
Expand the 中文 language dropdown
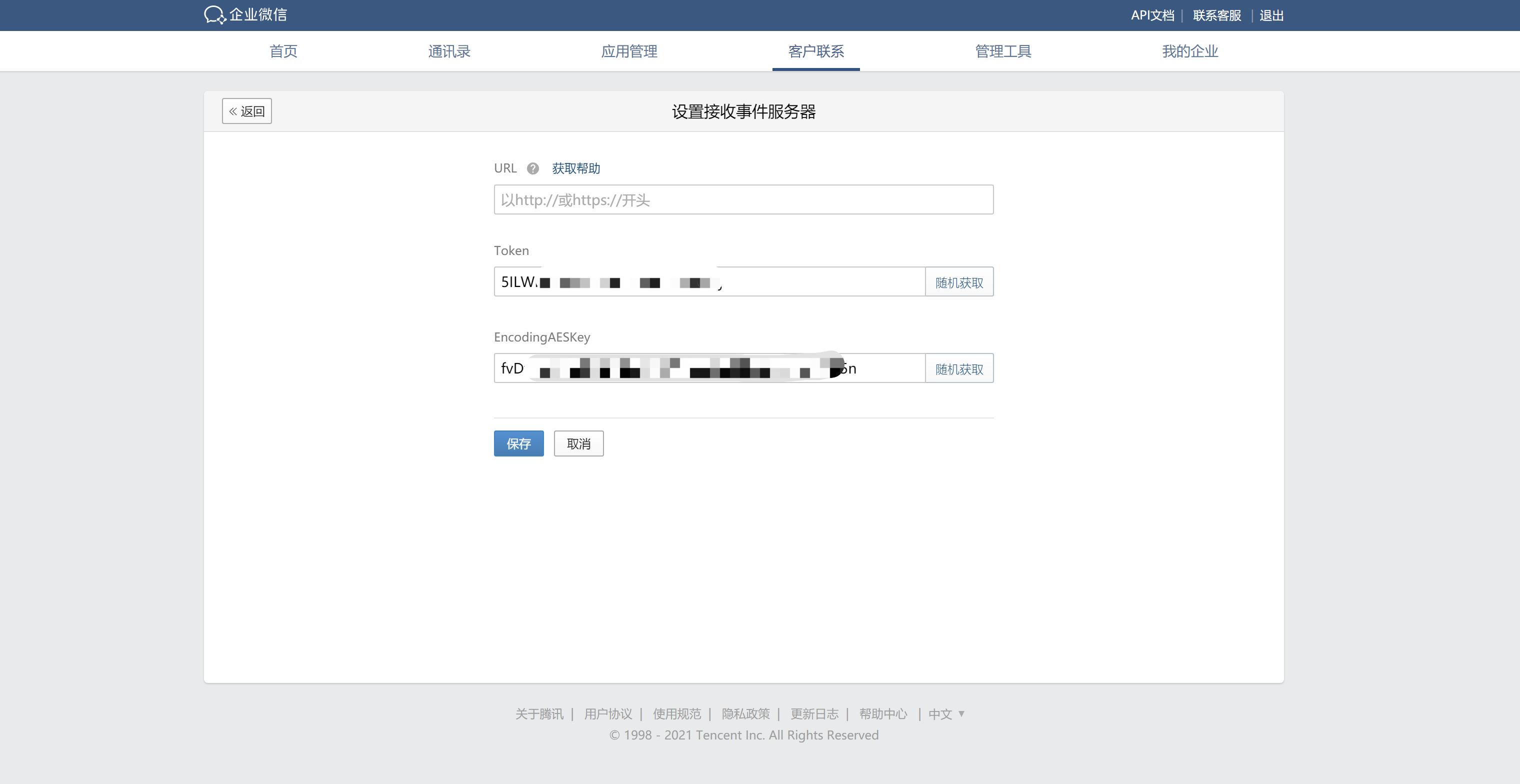tap(946, 714)
